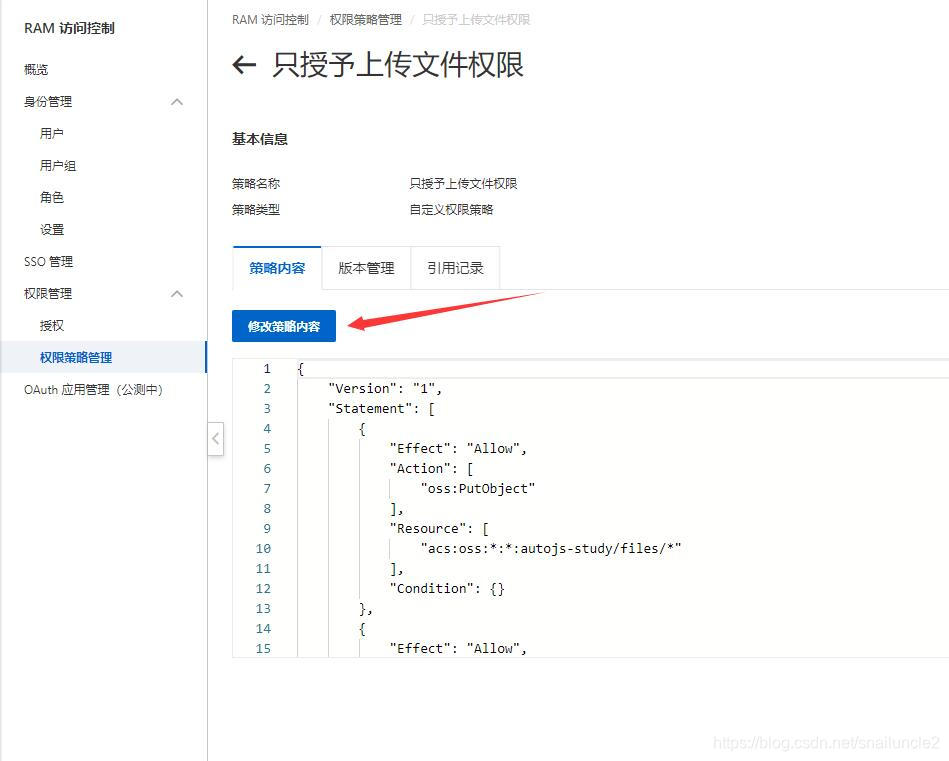The height and width of the screenshot is (761, 949).
Task: Click the "Effect": "Allow" text on line 5
Action: pyautogui.click(x=458, y=449)
